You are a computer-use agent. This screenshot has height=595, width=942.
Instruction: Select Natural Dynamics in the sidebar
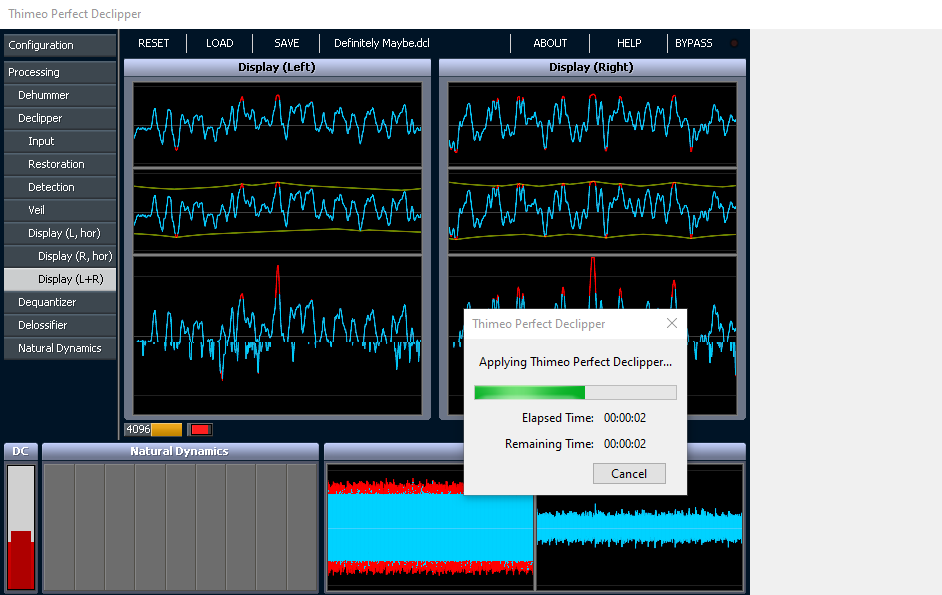pyautogui.click(x=60, y=348)
